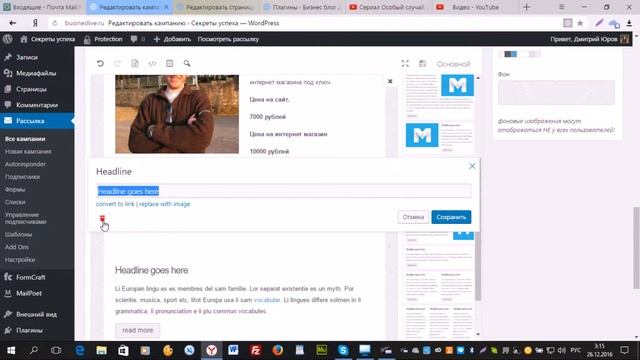640x360 pixels.
Task: Delete the headline with red trash icon
Action: (102, 219)
